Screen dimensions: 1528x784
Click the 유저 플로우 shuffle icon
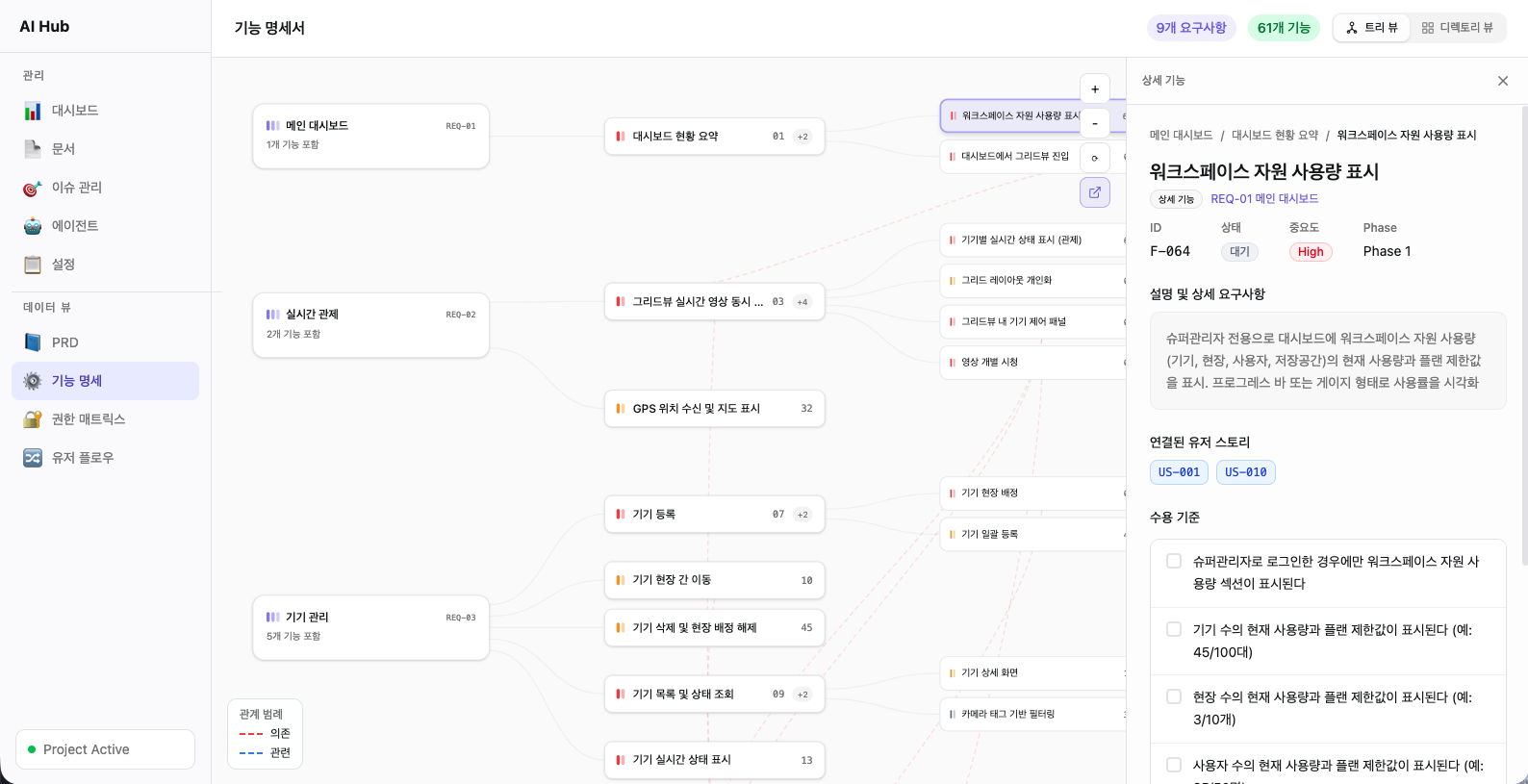33,458
